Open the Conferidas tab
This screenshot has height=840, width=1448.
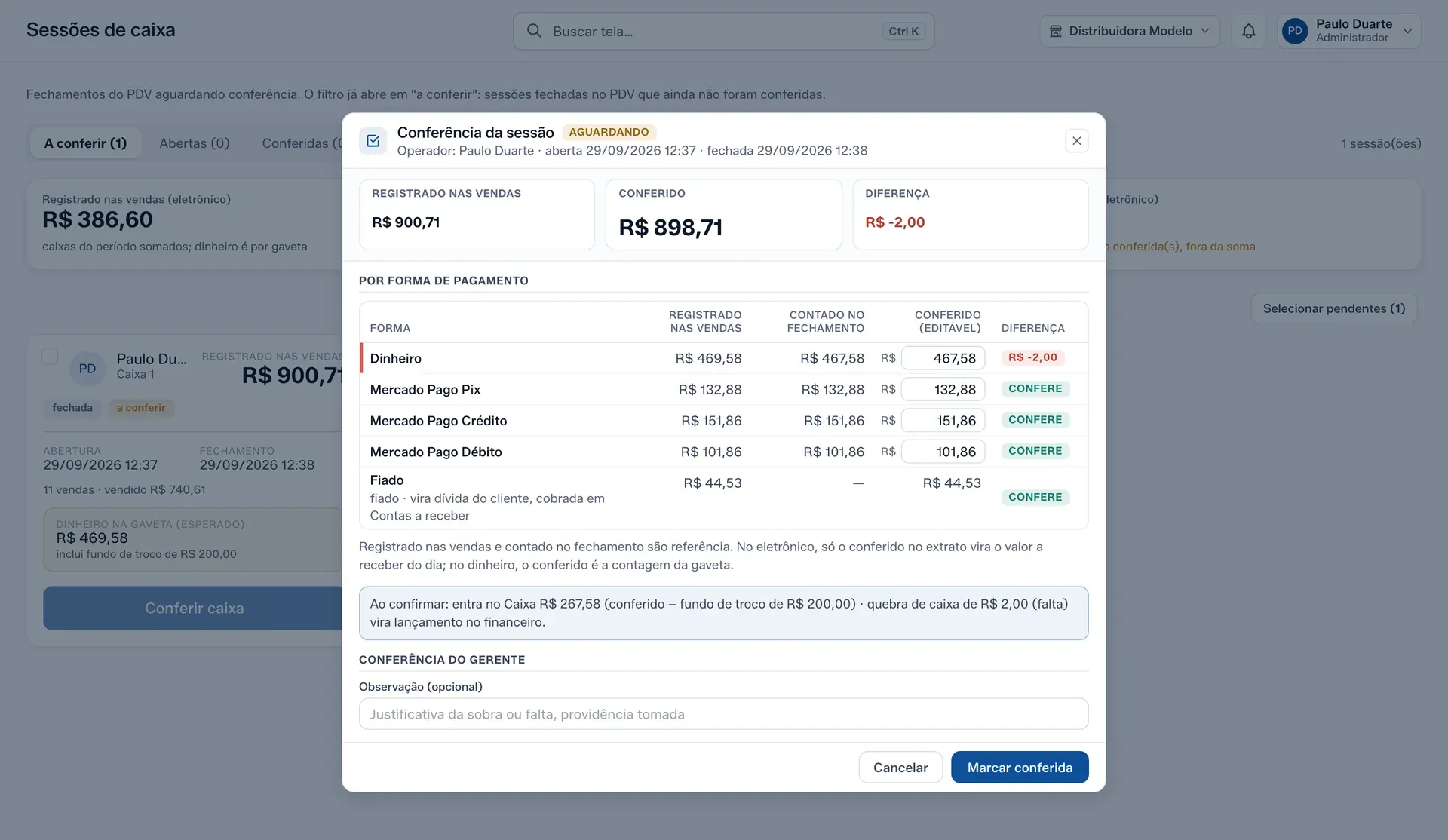[x=300, y=143]
